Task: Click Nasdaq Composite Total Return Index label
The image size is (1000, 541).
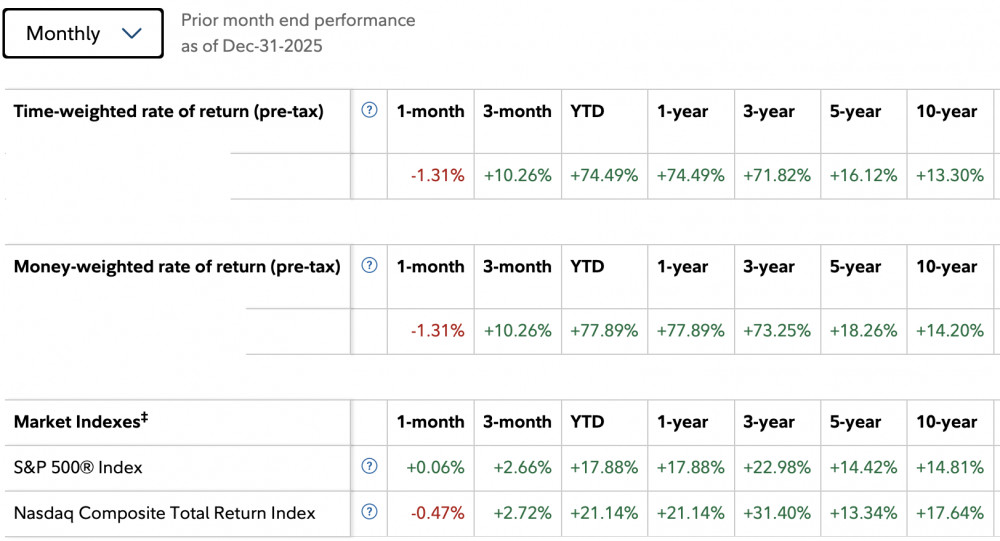Action: pos(164,513)
